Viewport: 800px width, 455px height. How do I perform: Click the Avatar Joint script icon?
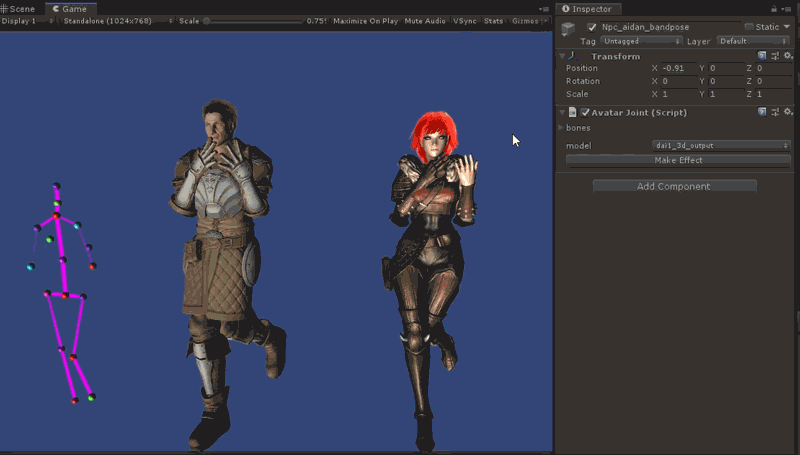[572, 112]
